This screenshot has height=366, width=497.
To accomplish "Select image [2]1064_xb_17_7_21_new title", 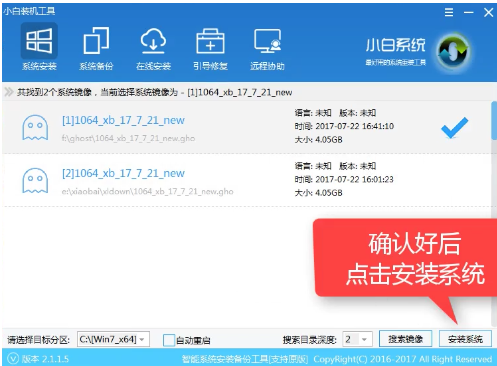I will [123, 173].
